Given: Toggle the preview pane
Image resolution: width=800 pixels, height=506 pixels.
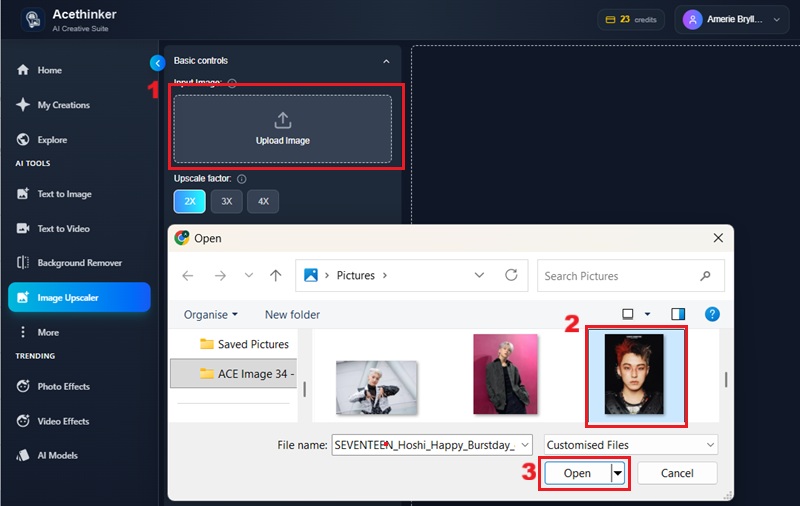Looking at the screenshot, I should click(678, 314).
